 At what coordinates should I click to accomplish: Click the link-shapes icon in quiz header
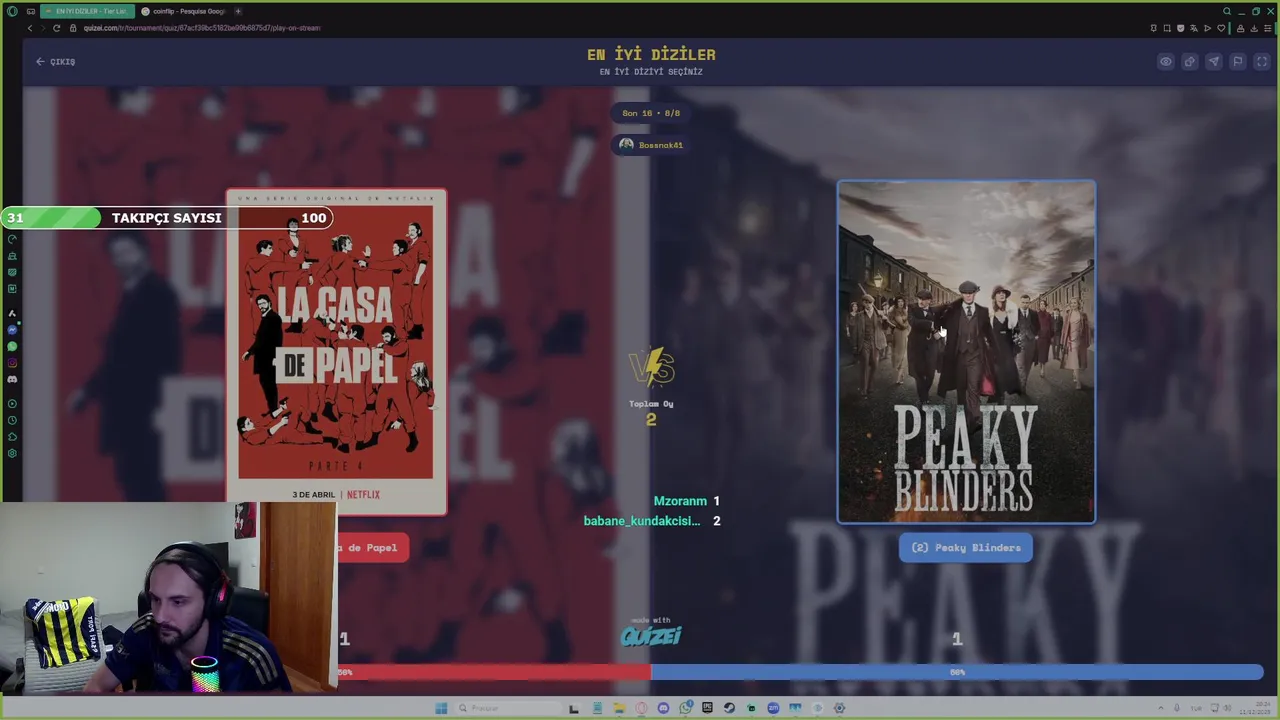(1189, 62)
